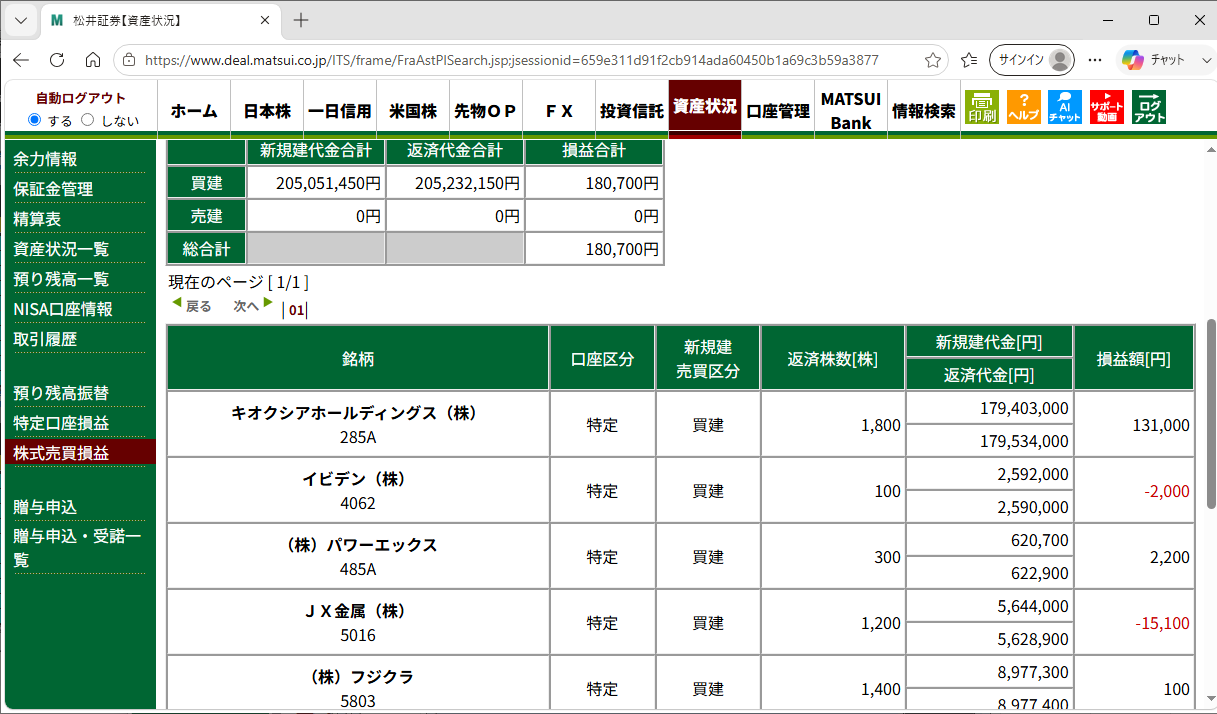This screenshot has width=1217, height=714.
Task: Go back with the browser back arrow
Action: tap(21, 60)
